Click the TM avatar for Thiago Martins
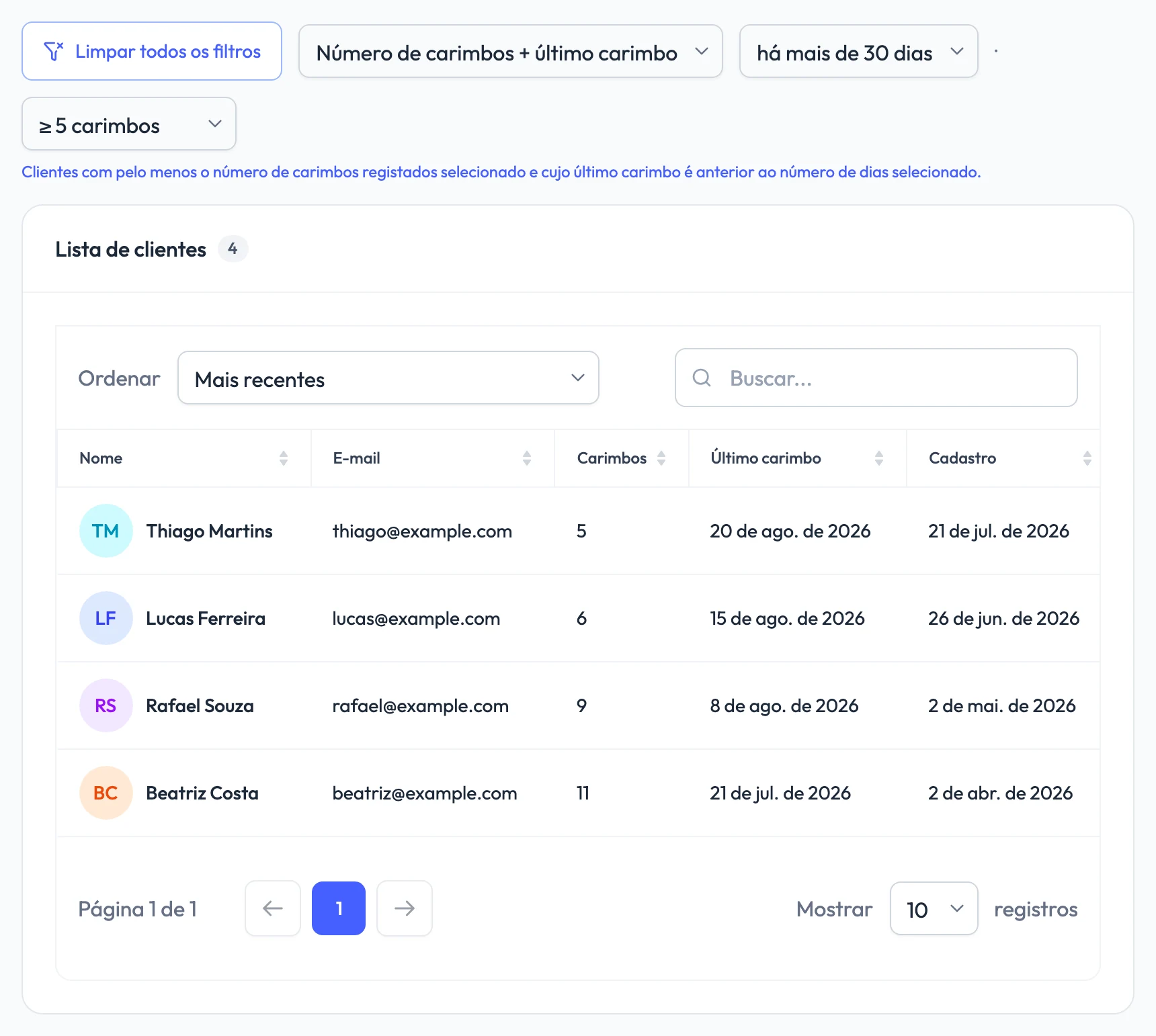Image resolution: width=1156 pixels, height=1036 pixels. pos(106,531)
